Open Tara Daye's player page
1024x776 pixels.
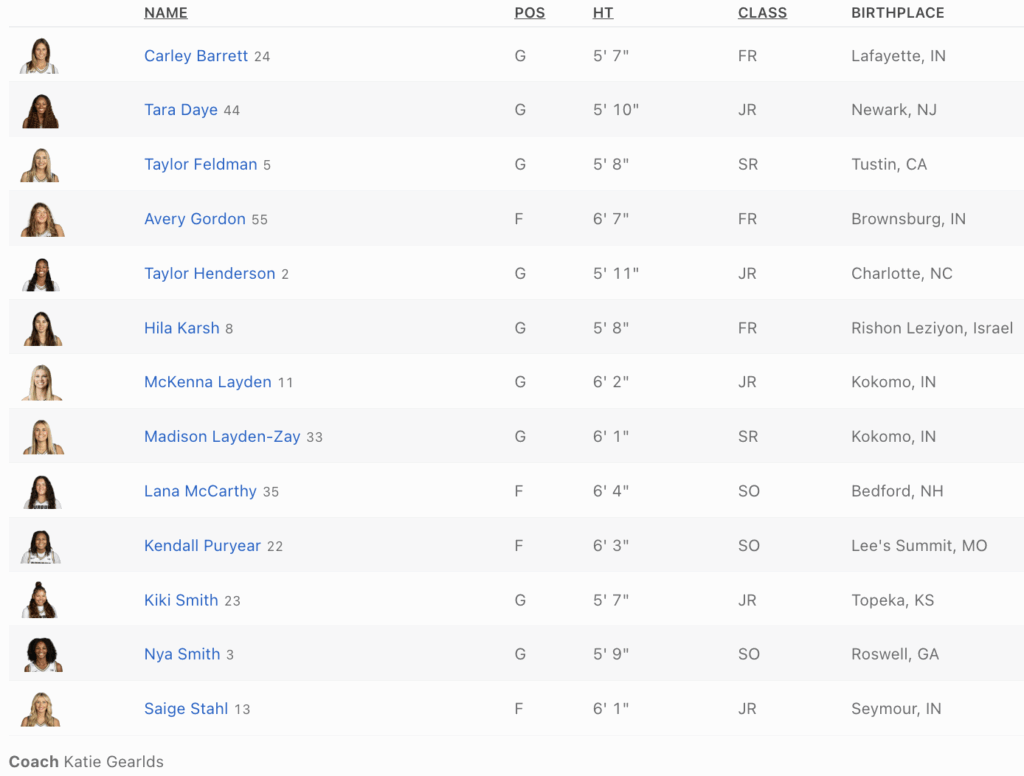pyautogui.click(x=181, y=110)
